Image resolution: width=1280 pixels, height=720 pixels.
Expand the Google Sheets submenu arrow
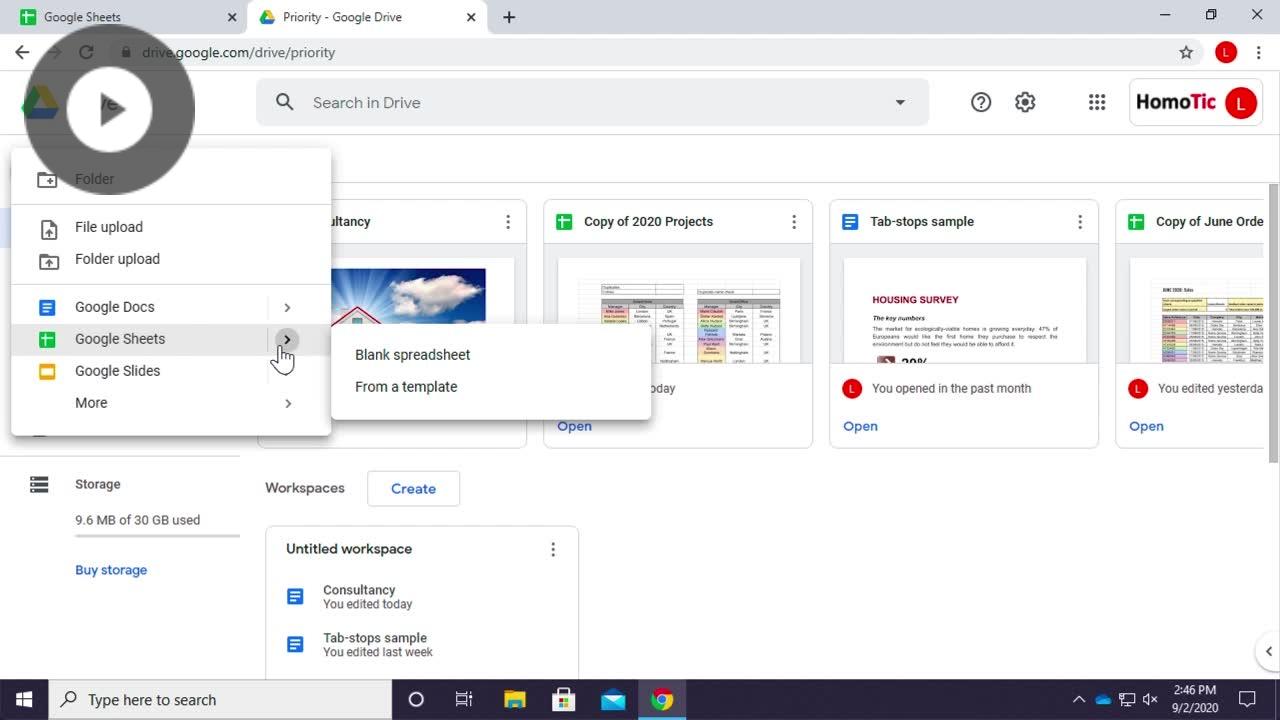click(287, 339)
